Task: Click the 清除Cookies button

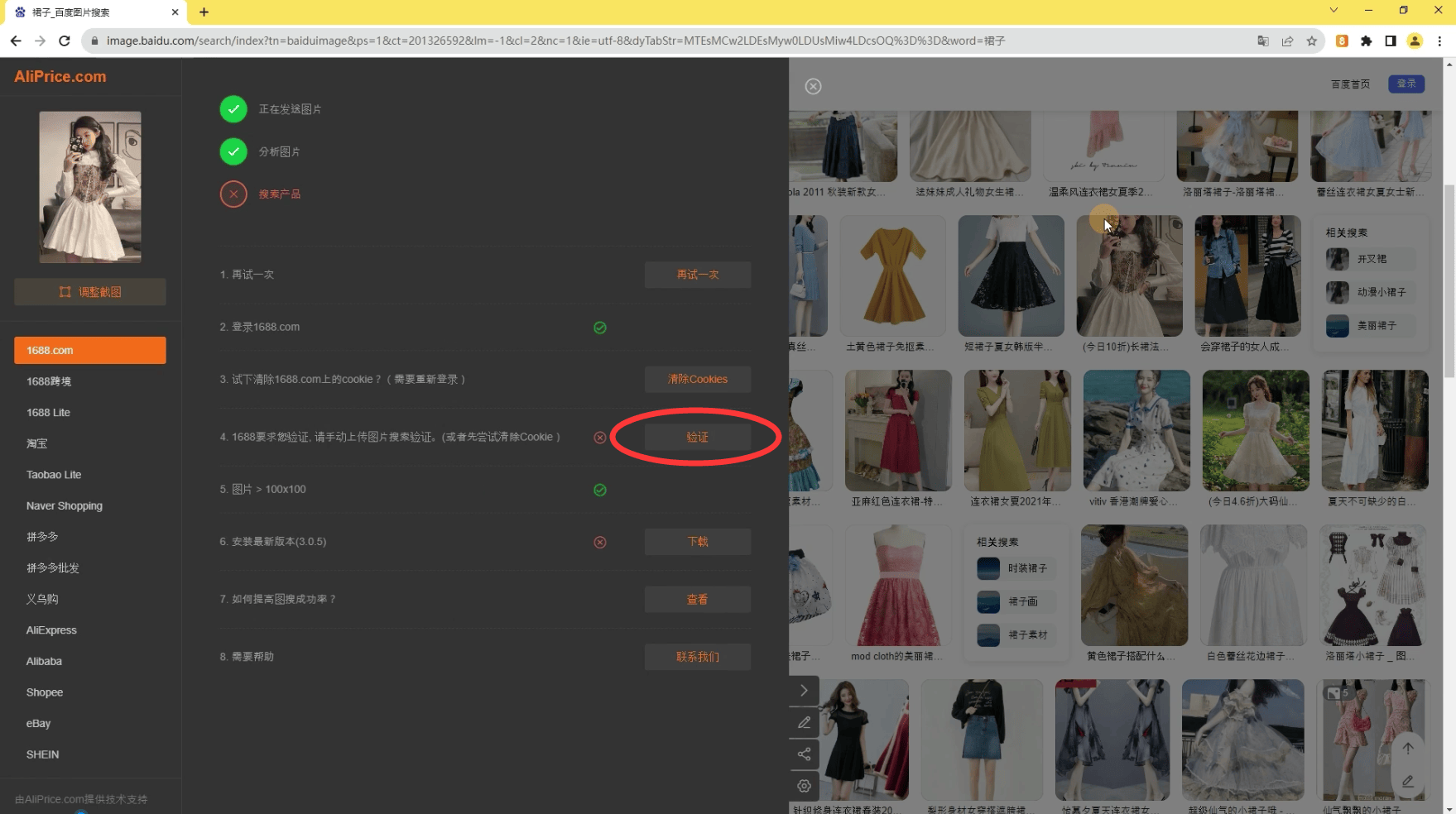Action: (x=698, y=379)
